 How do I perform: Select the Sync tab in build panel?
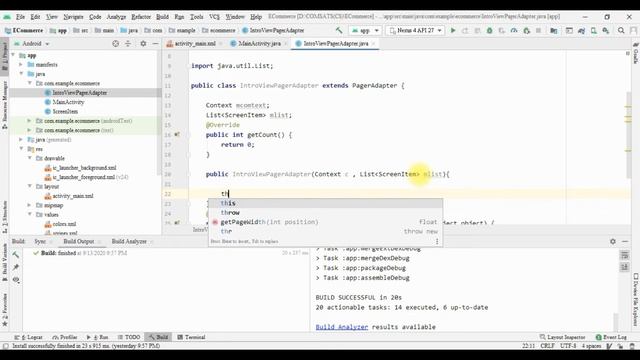pyautogui.click(x=40, y=241)
